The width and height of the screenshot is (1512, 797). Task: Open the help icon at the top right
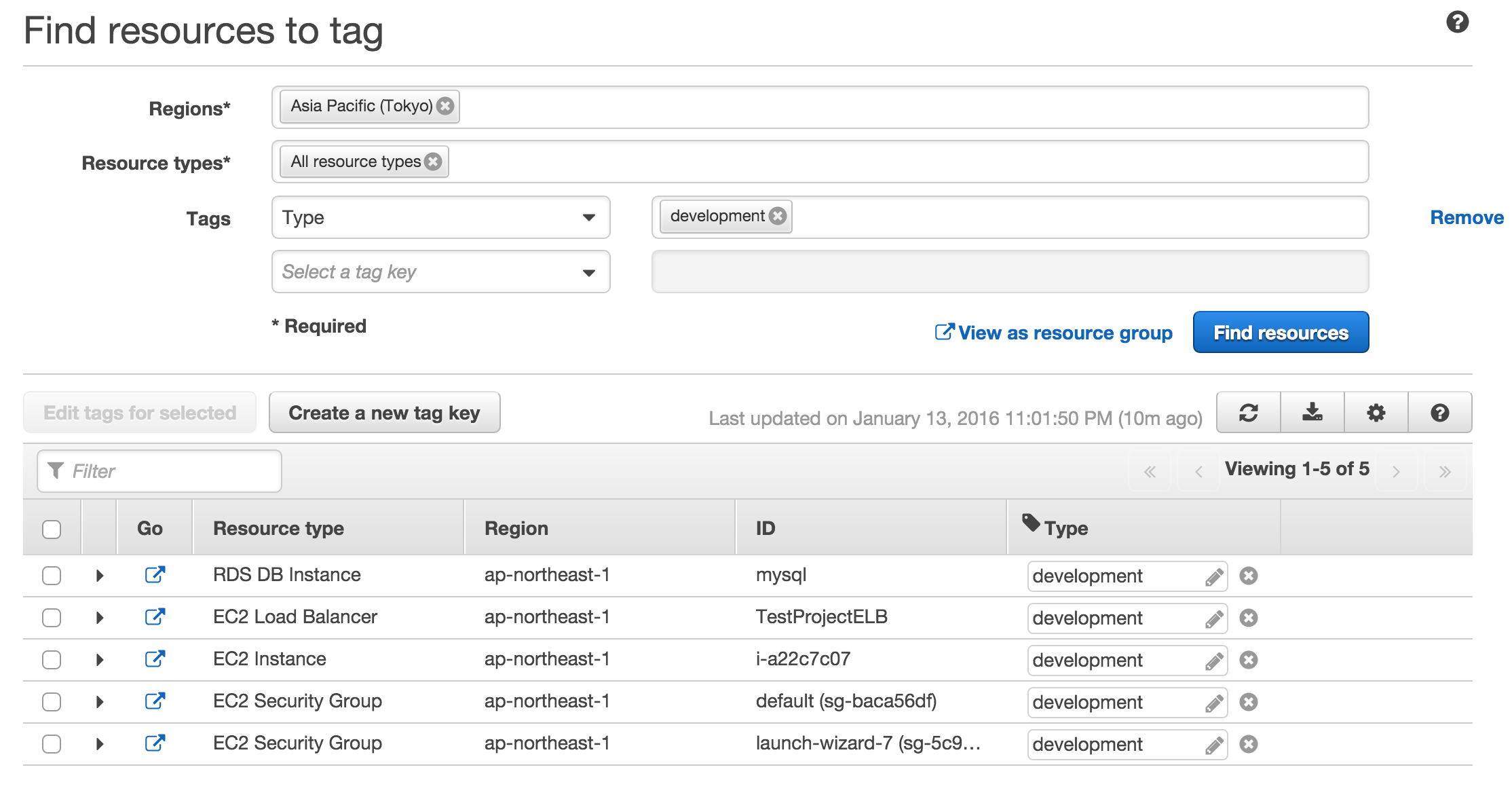pos(1457,22)
